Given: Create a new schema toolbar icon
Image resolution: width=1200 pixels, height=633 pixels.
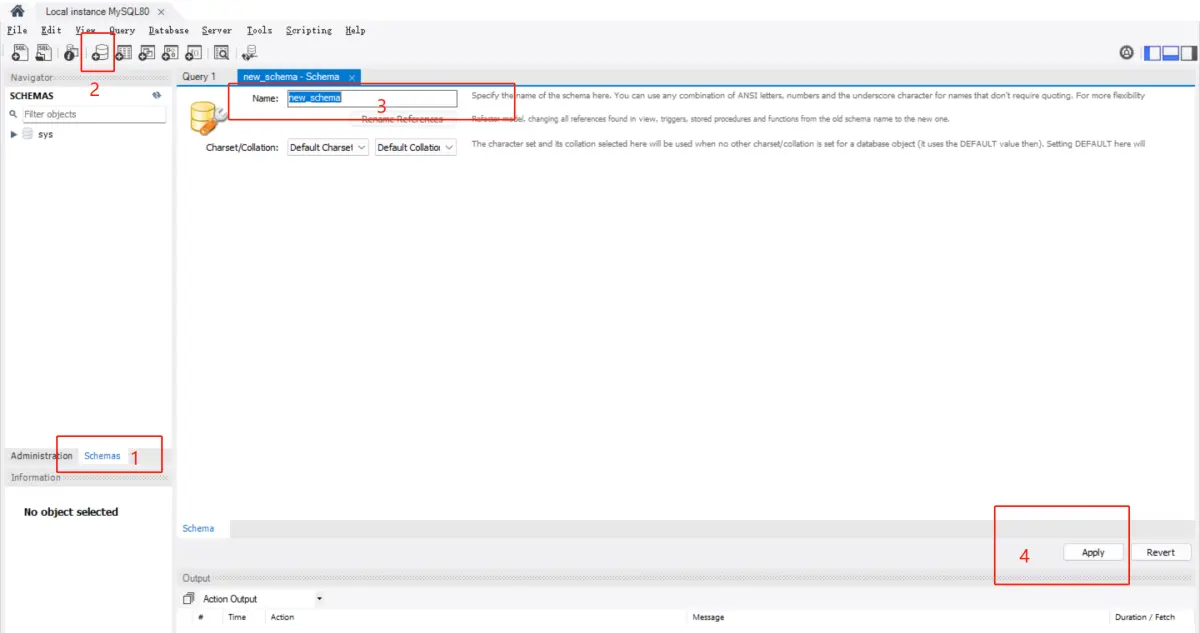Looking at the screenshot, I should [x=99, y=53].
